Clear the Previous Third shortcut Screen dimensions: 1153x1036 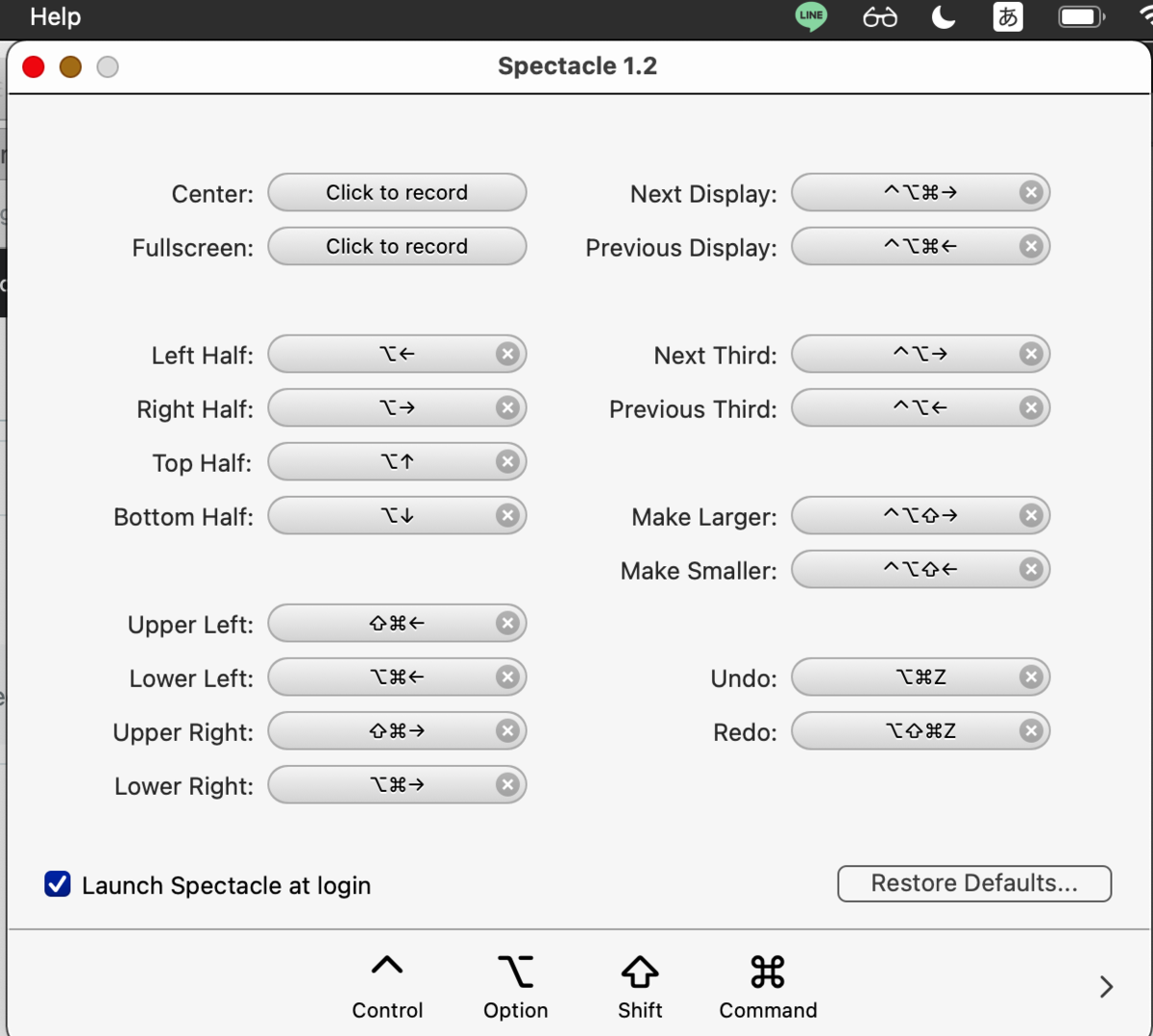pos(1031,408)
